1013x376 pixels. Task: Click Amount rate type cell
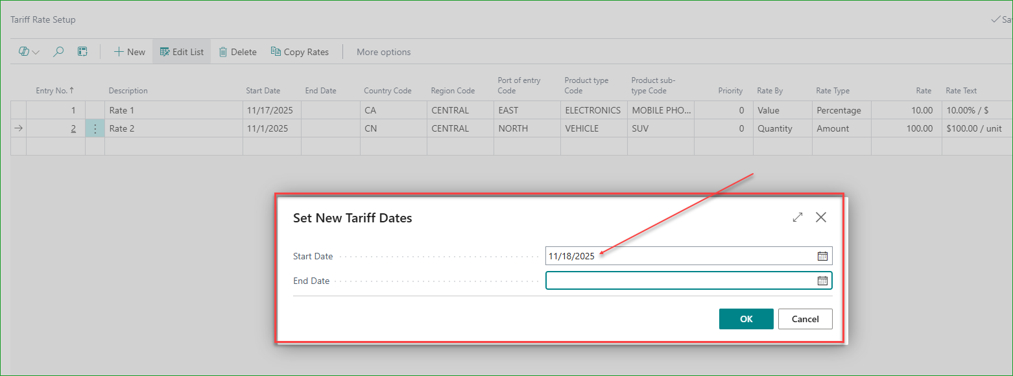842,129
